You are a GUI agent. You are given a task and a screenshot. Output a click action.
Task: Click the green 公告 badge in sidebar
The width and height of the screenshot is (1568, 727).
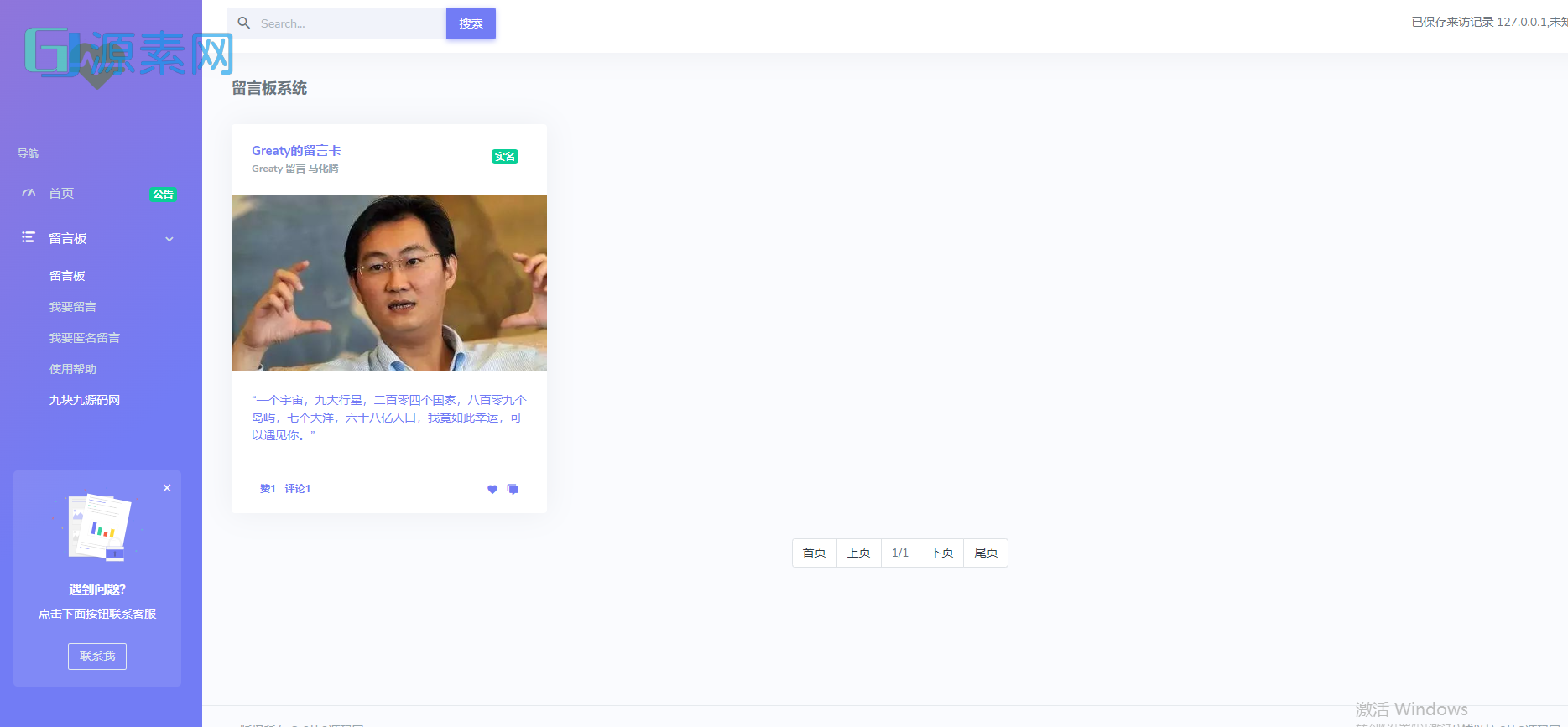163,195
